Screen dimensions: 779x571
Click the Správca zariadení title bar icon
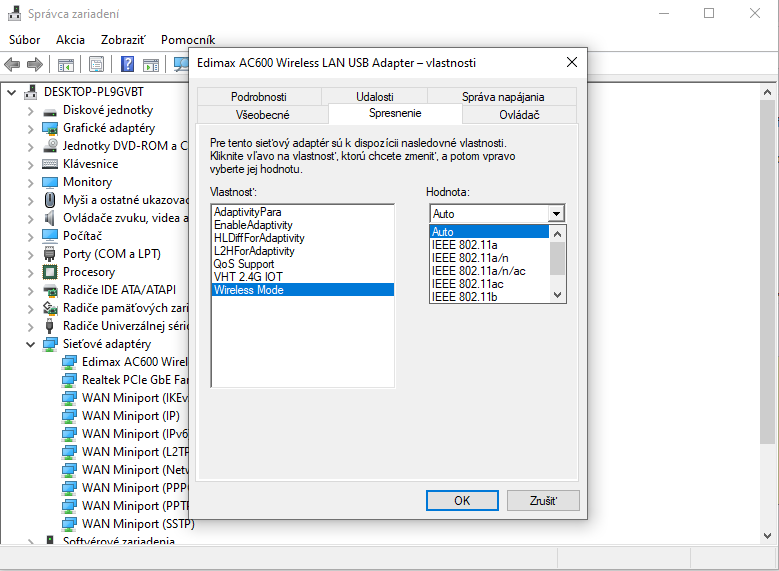[14, 13]
